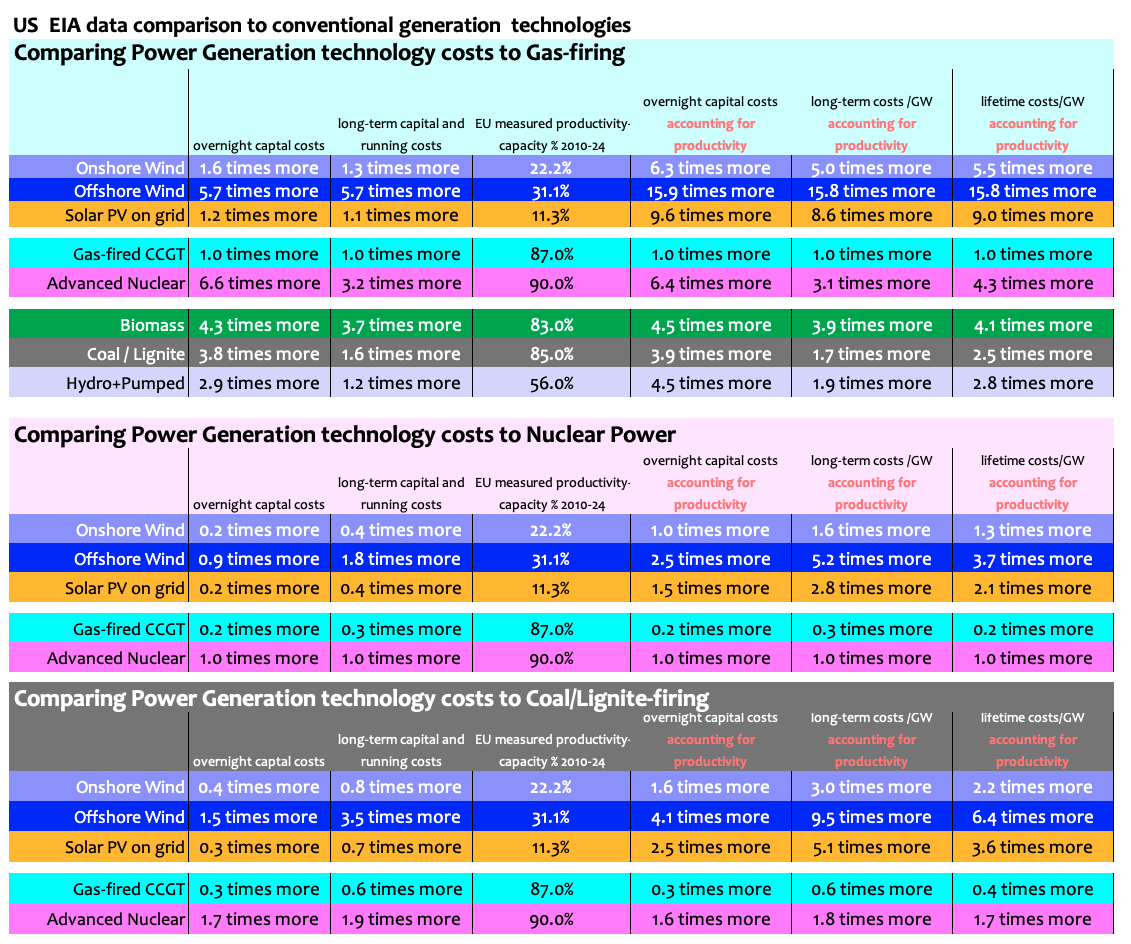Click the US EIA data comparison title
Viewport: 1131px width, 944px height.
322,24
